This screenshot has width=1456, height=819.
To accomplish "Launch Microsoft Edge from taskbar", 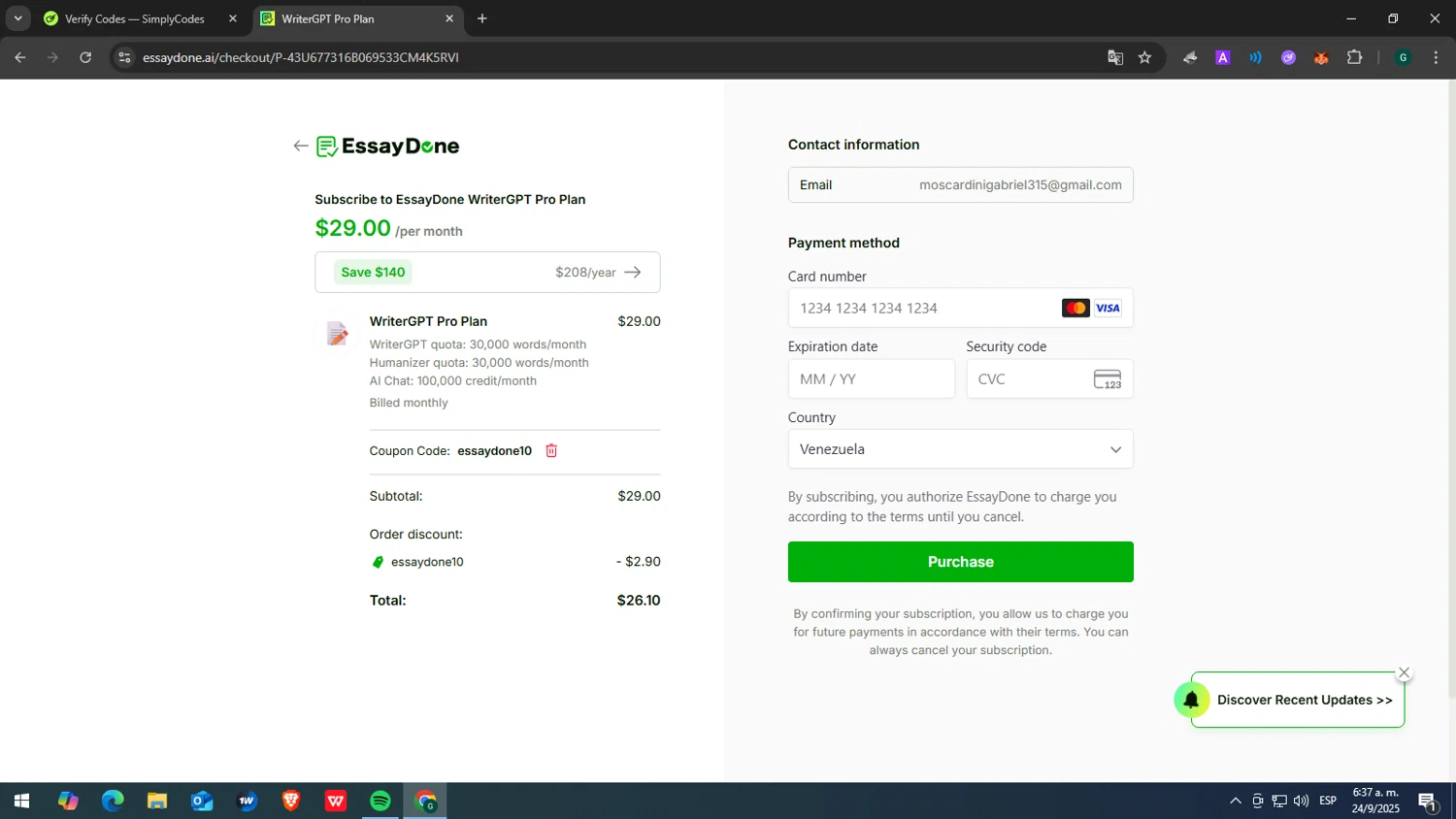I will point(113,801).
